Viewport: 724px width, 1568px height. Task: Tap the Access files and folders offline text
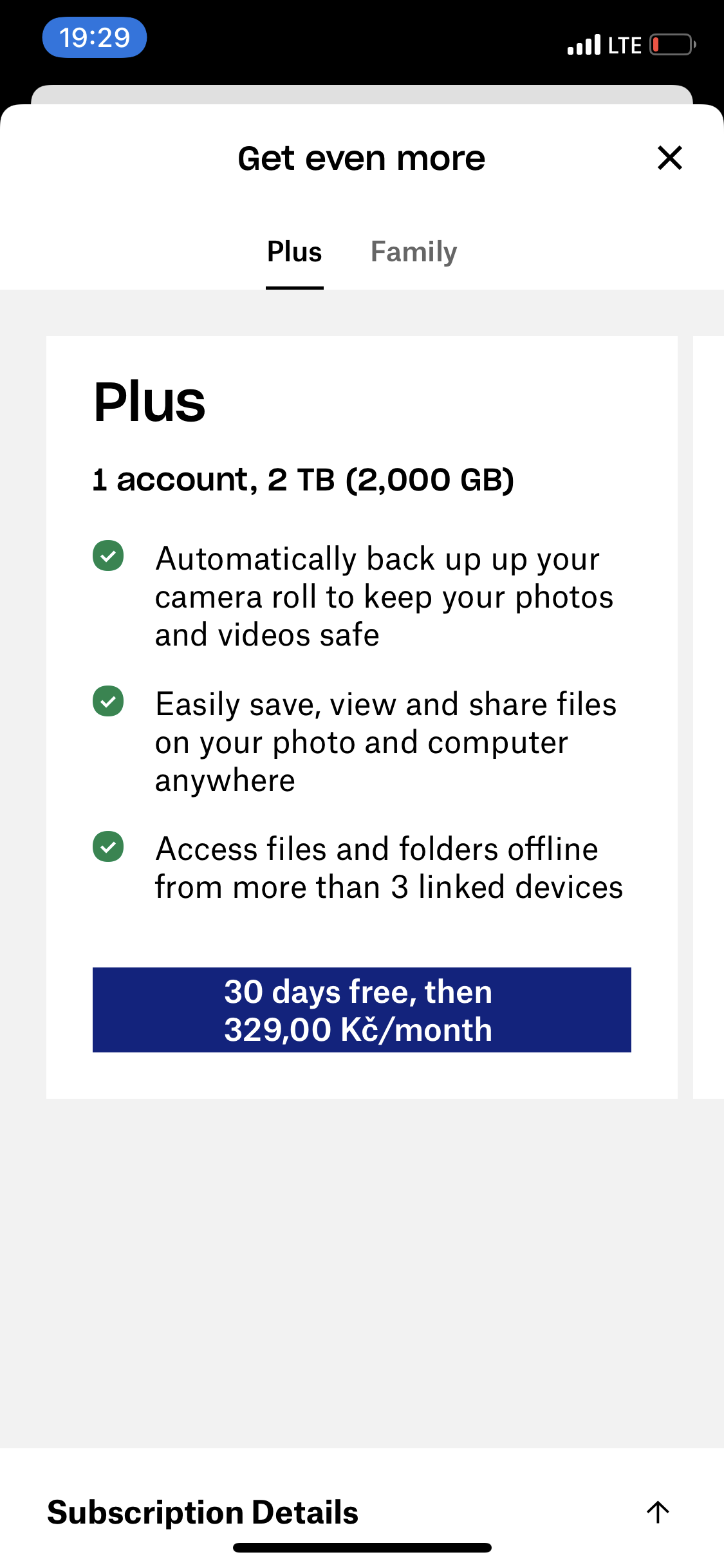(389, 868)
